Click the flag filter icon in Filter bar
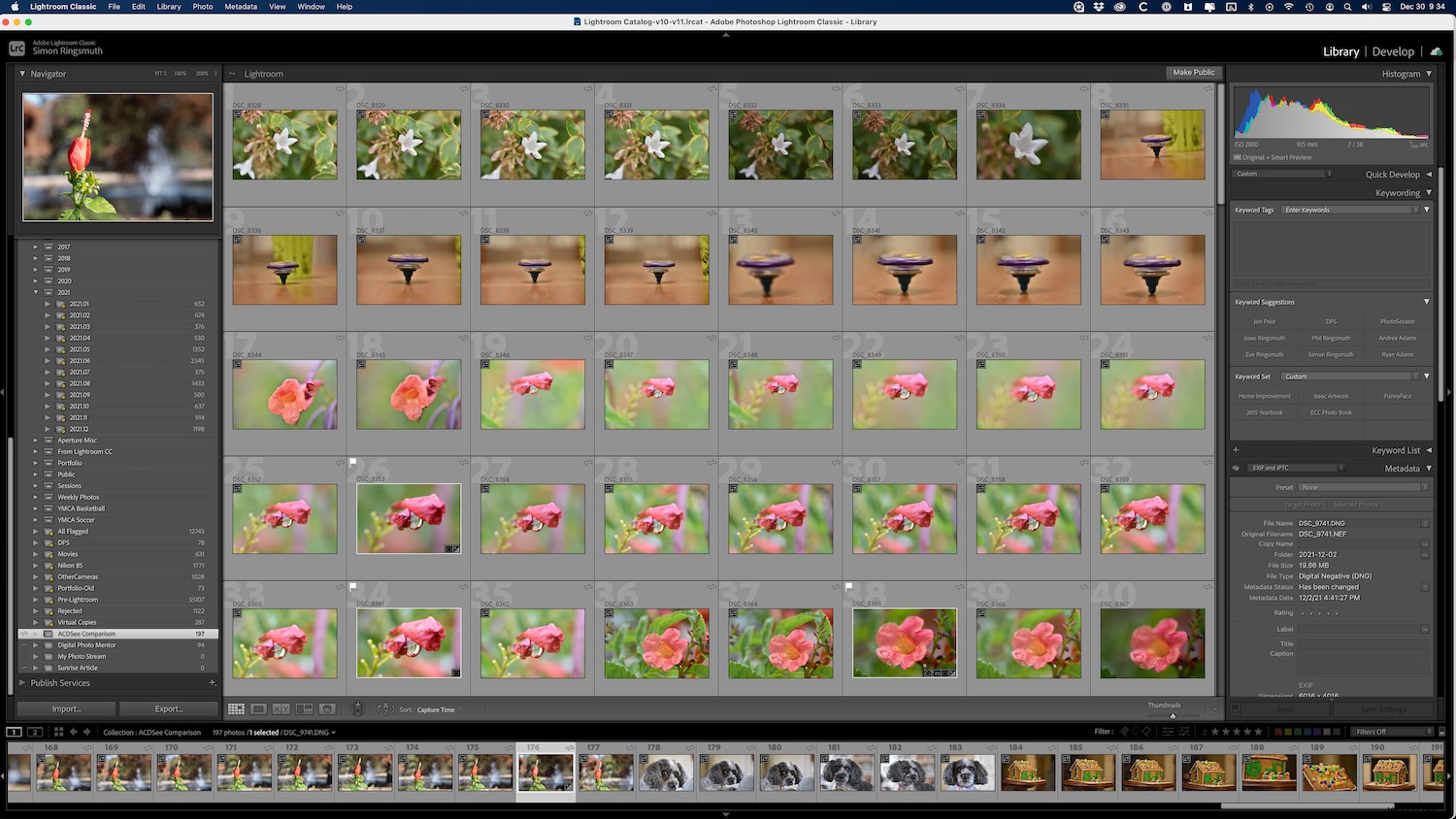1456x819 pixels. (x=1123, y=732)
